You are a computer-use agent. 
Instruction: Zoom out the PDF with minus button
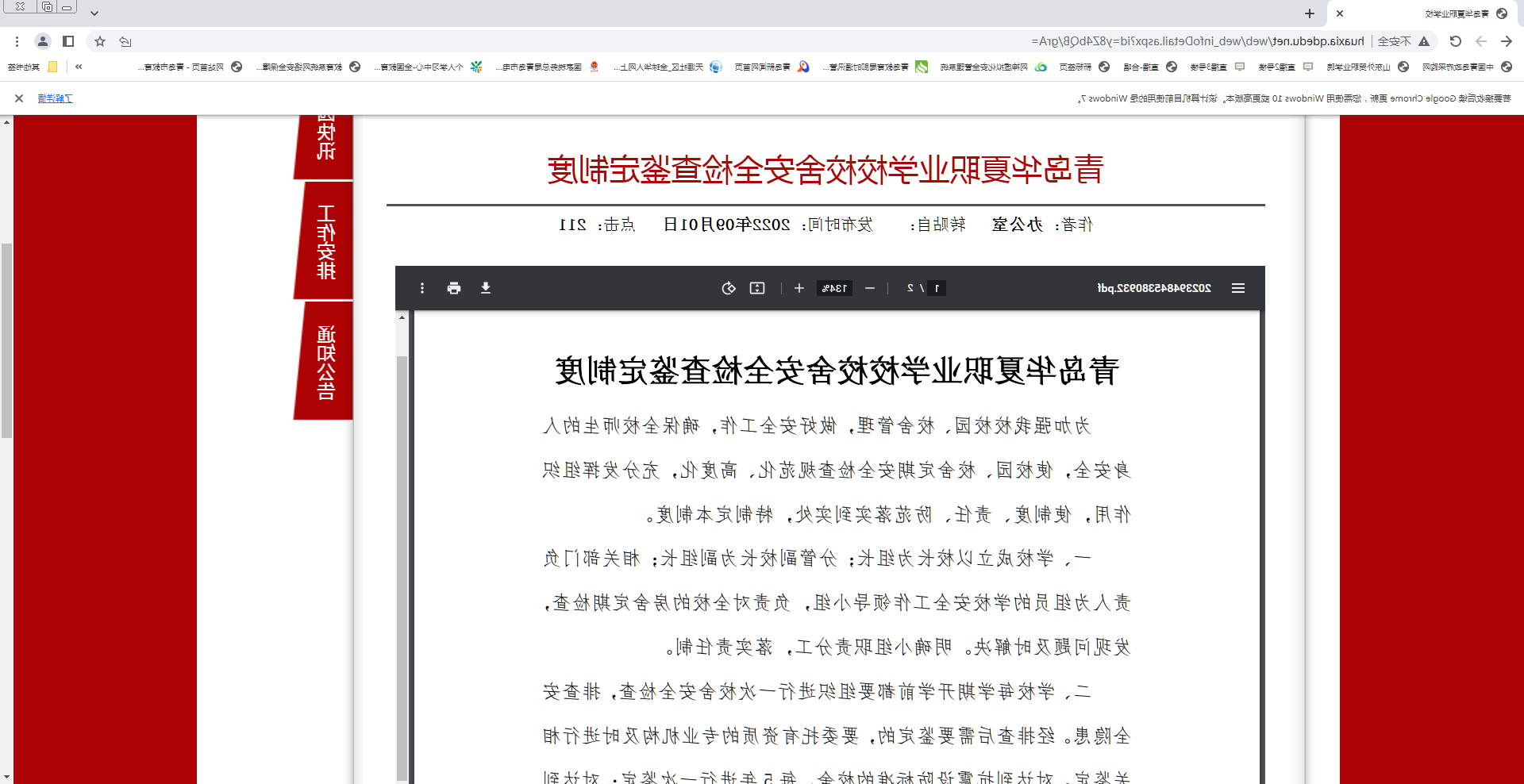click(x=870, y=288)
